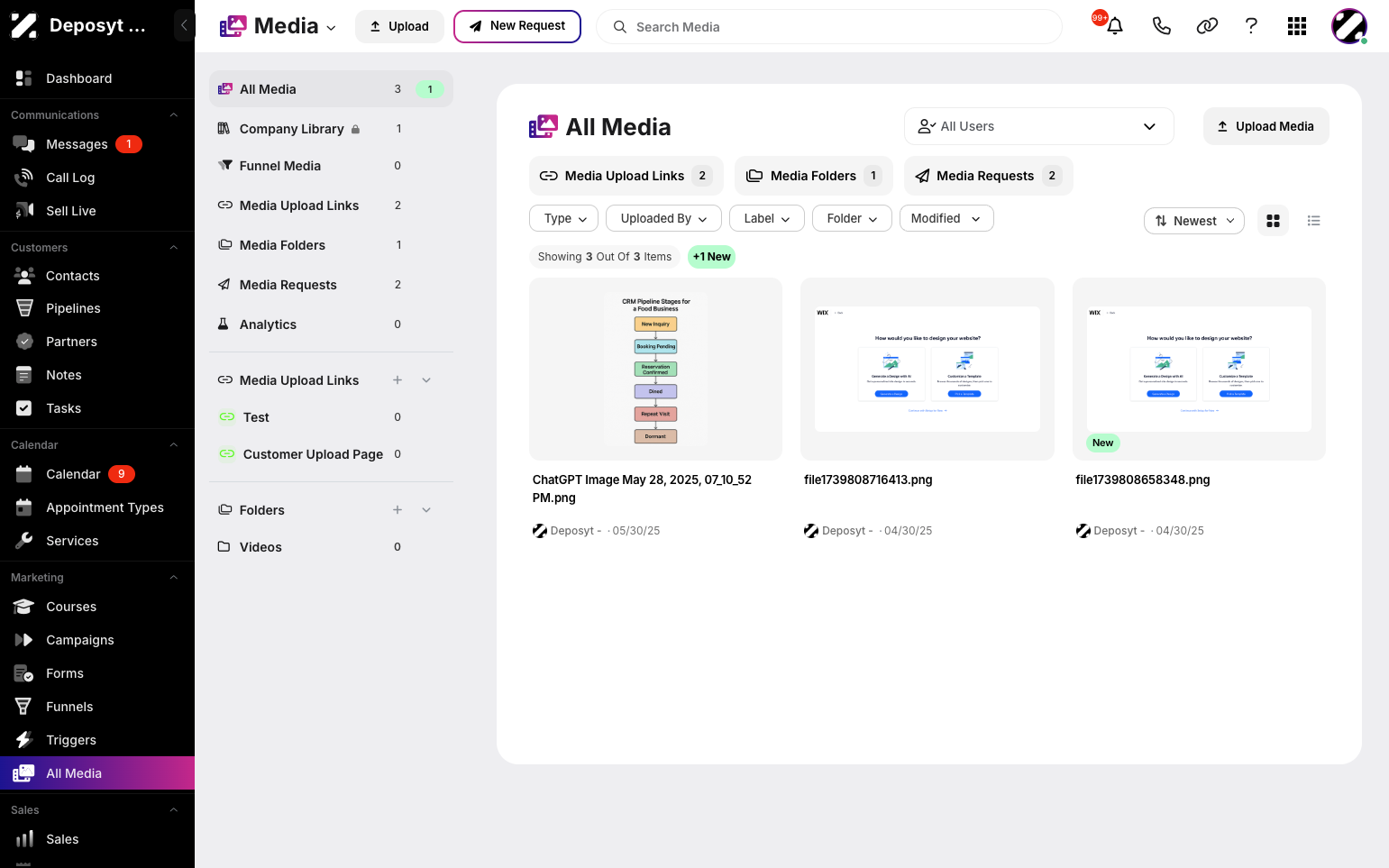Click the phone dialer icon
Image resolution: width=1389 pixels, height=868 pixels.
[1161, 26]
